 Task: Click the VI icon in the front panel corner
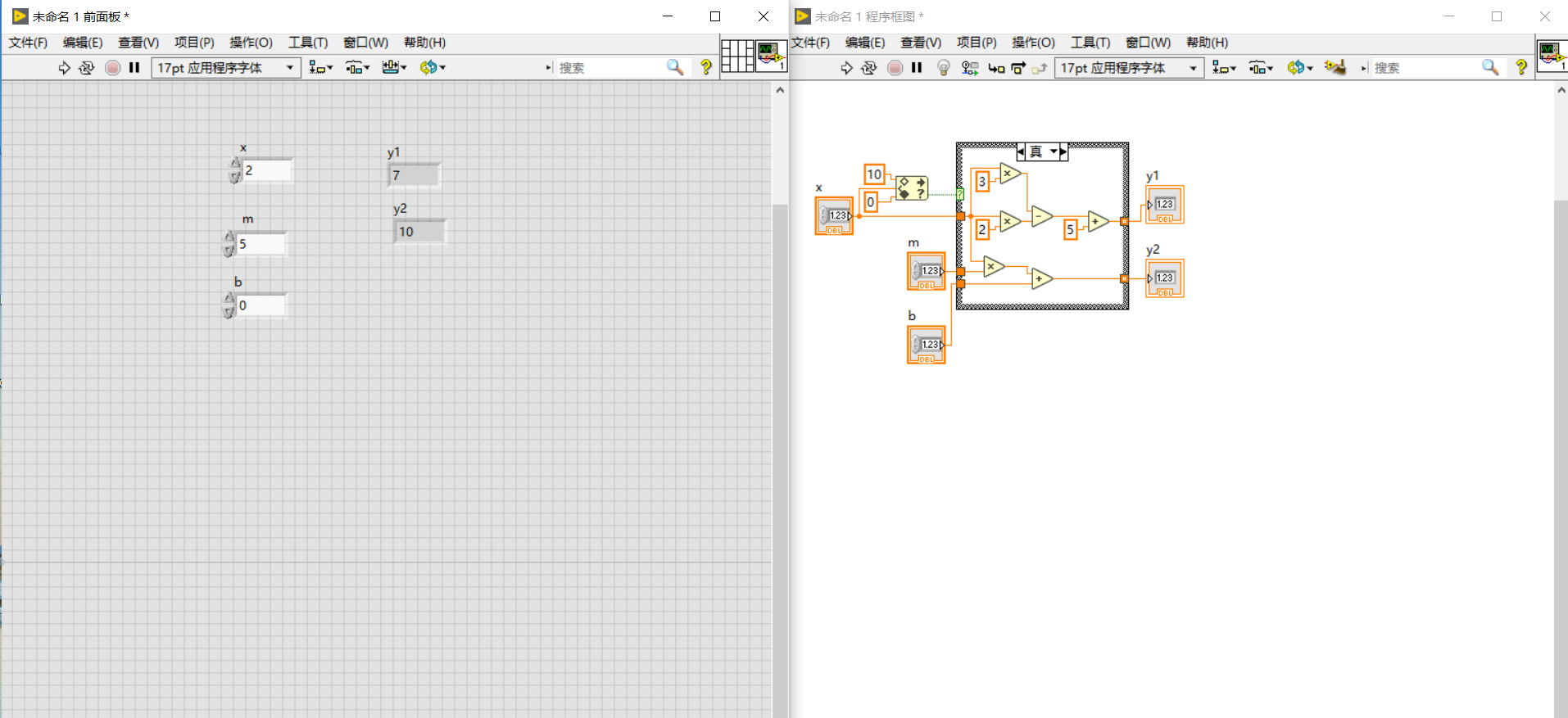(x=771, y=56)
